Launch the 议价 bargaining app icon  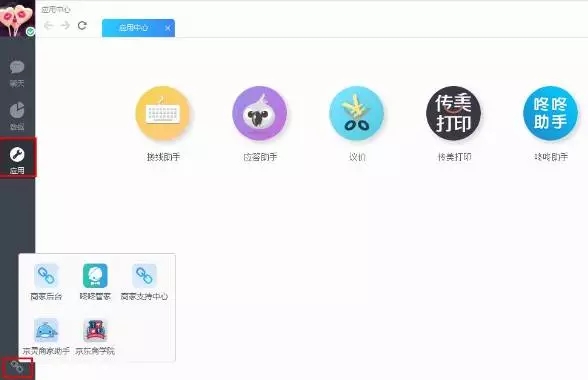click(x=357, y=113)
